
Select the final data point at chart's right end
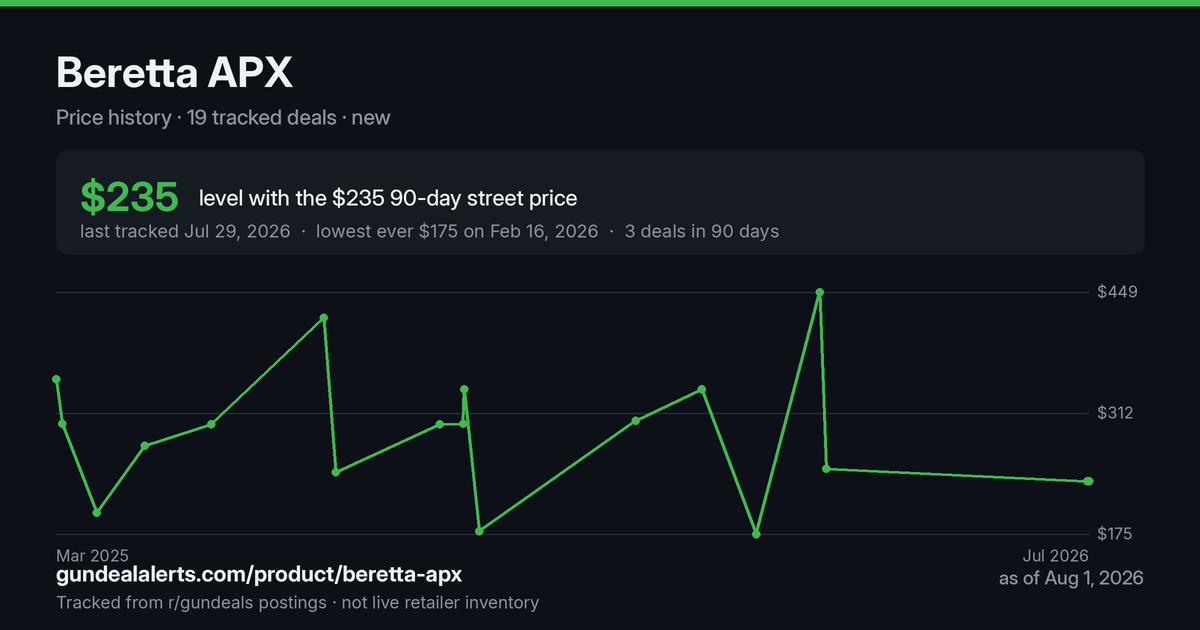pyautogui.click(x=1089, y=481)
